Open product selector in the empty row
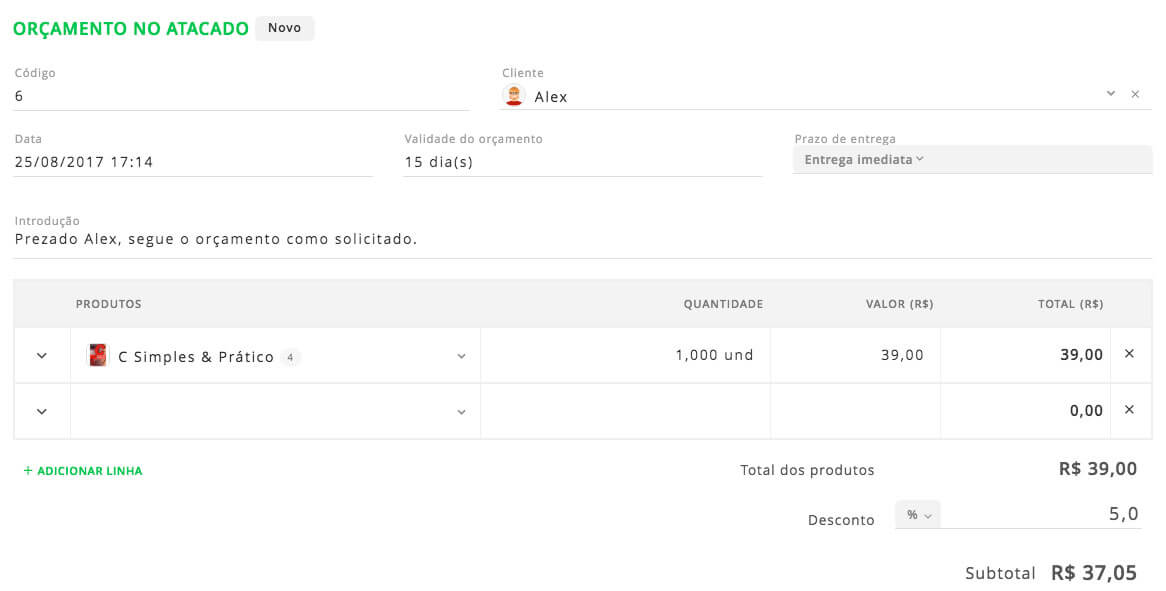Viewport: 1166px width, 591px height. (x=461, y=413)
